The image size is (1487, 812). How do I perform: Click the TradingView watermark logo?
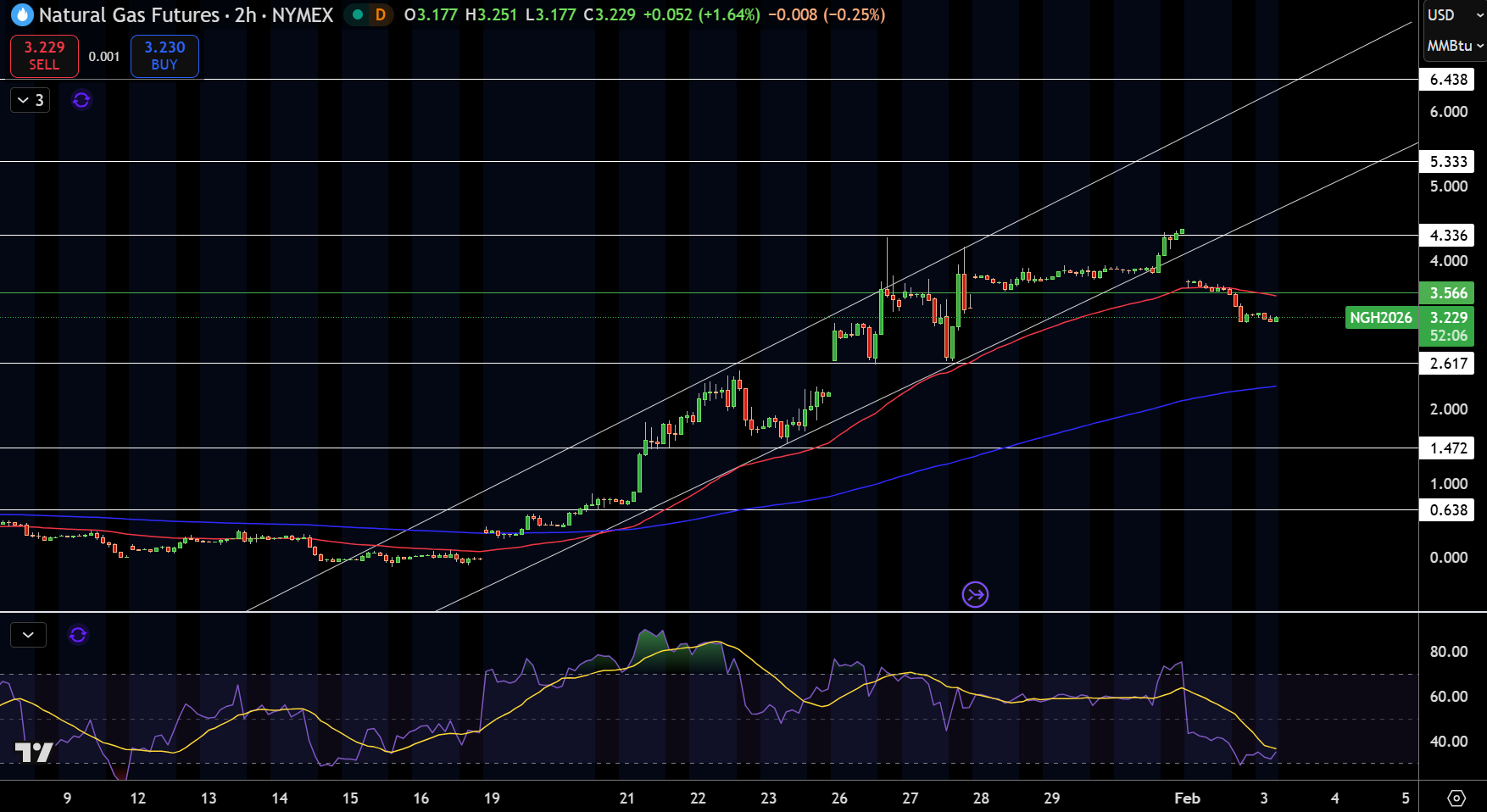pos(34,751)
